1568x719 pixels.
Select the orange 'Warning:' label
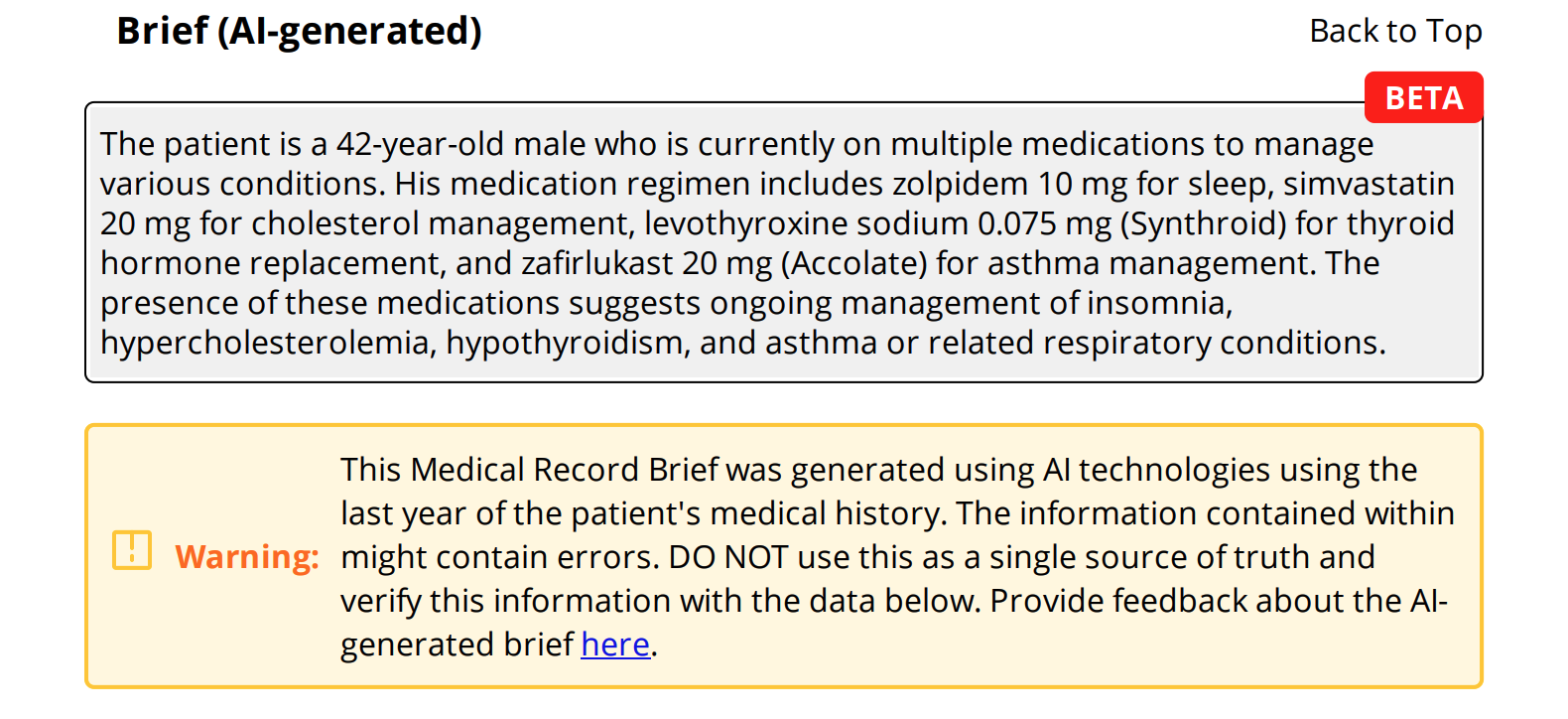tap(247, 556)
